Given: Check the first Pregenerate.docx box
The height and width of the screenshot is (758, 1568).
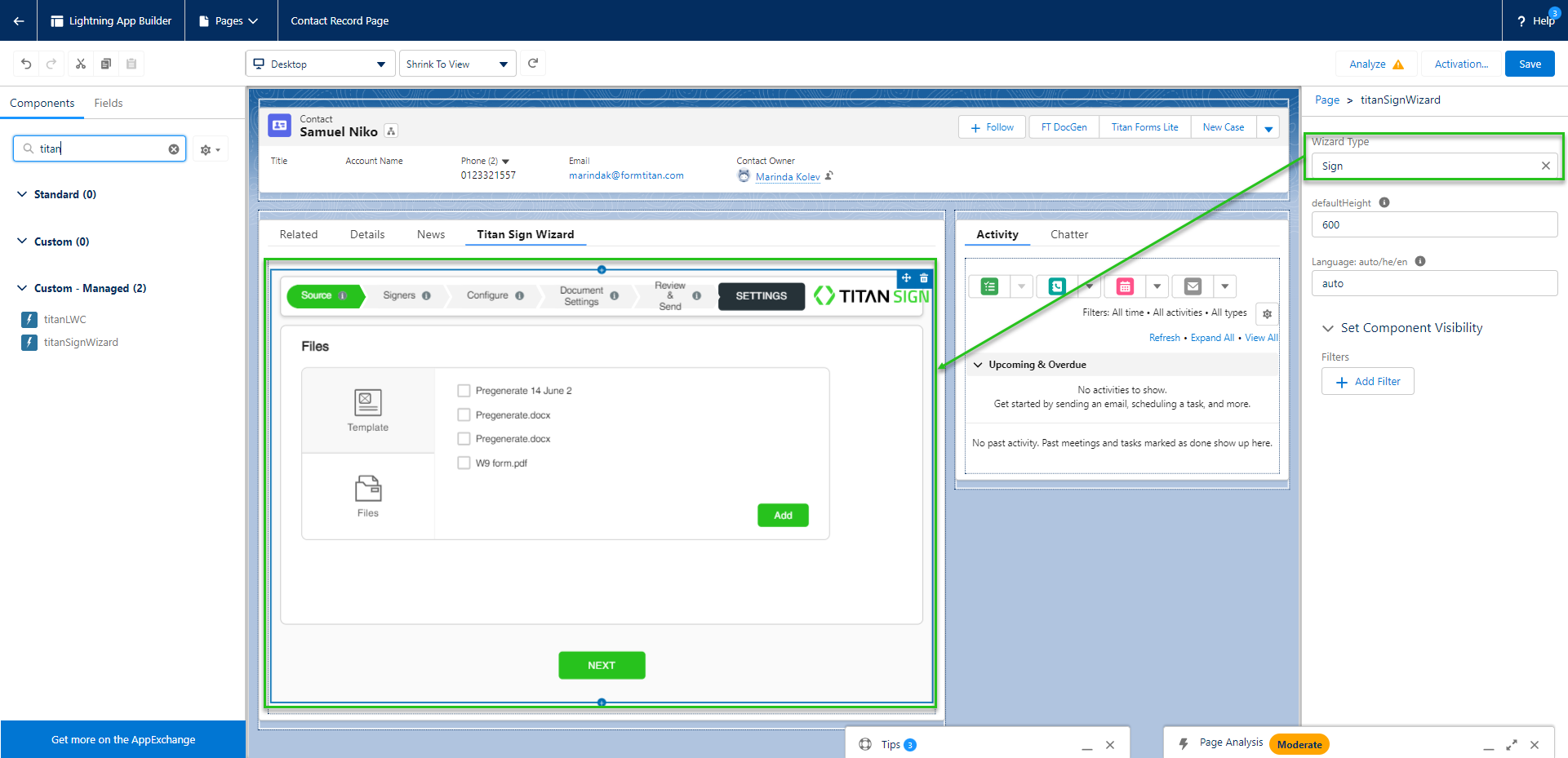Looking at the screenshot, I should pos(464,414).
